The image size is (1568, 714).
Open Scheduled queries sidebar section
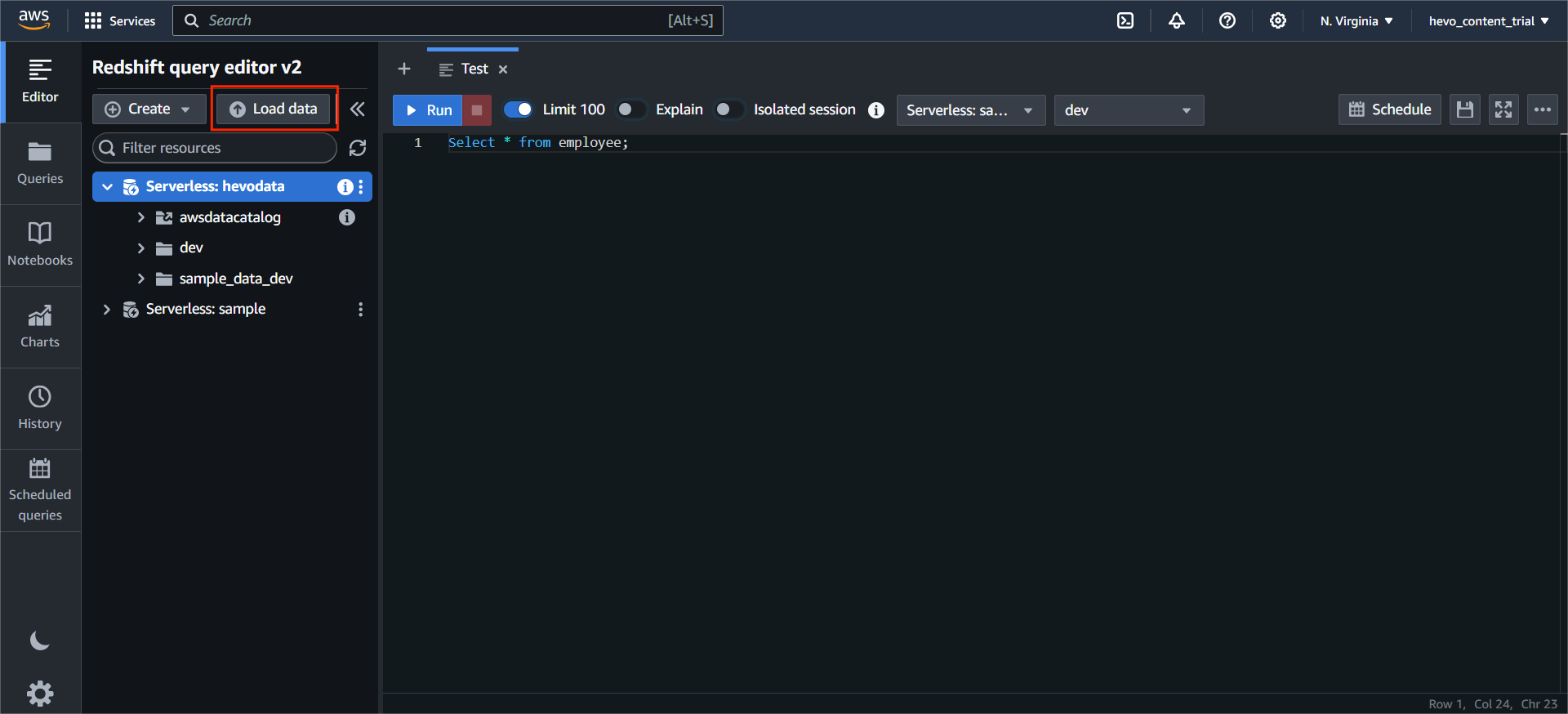pyautogui.click(x=40, y=490)
